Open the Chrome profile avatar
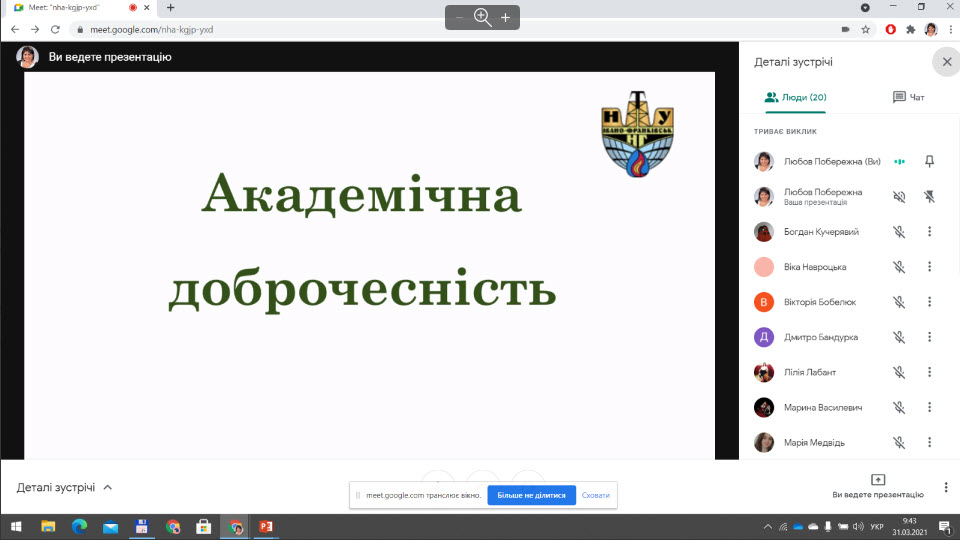This screenshot has width=960, height=540. (x=931, y=29)
